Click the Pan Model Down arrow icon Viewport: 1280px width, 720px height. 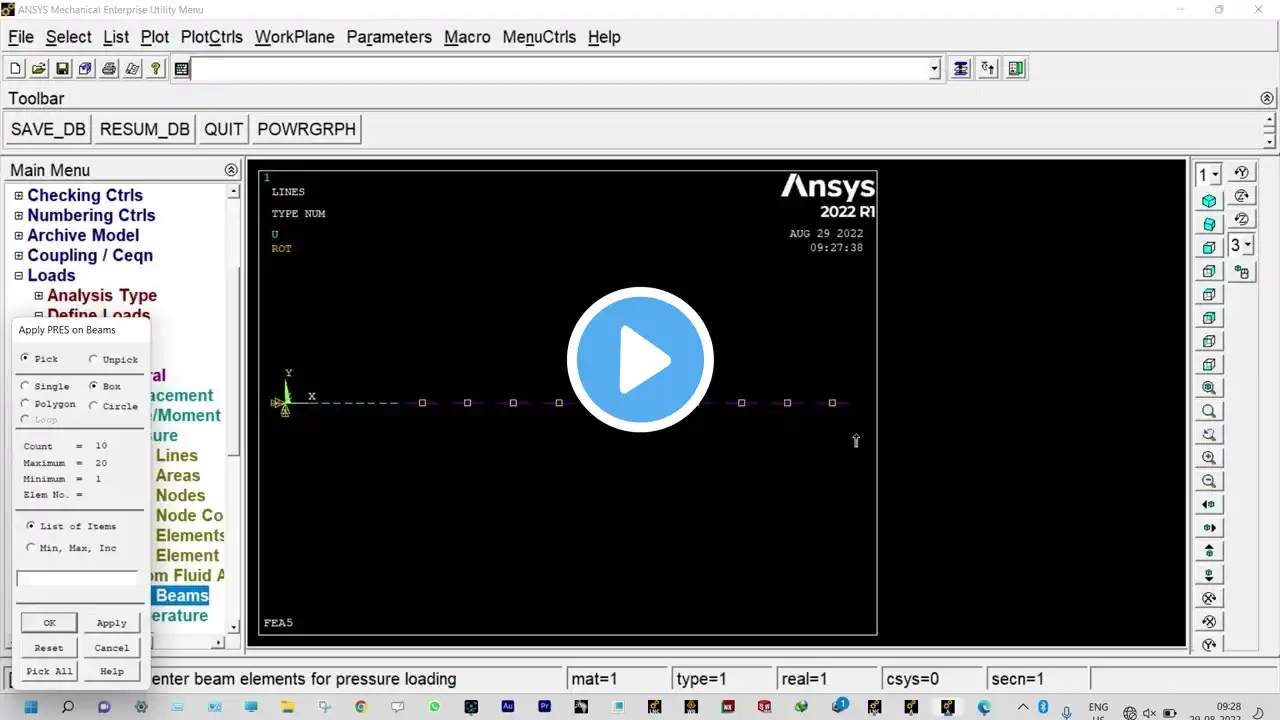click(1209, 575)
